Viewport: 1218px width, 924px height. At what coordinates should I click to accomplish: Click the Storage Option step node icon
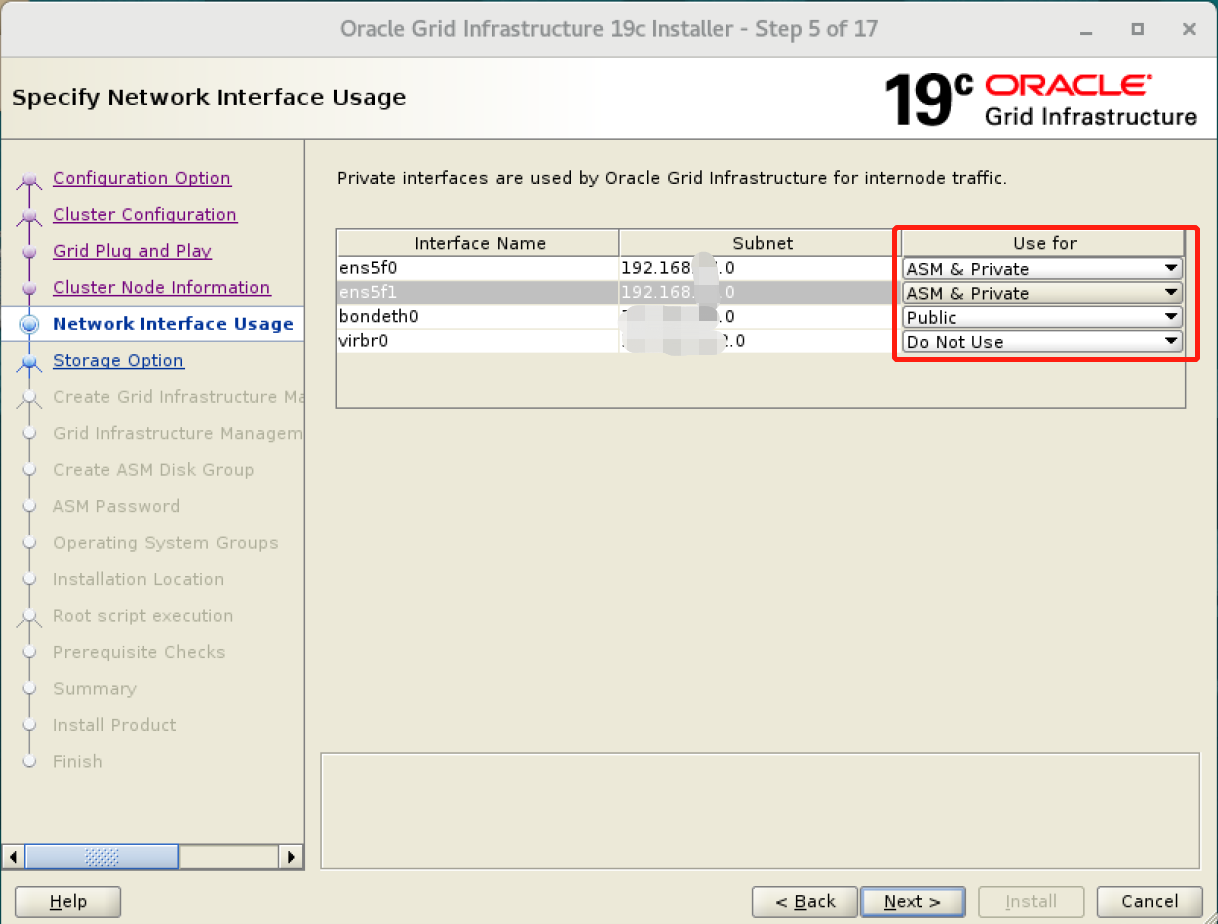tap(30, 362)
